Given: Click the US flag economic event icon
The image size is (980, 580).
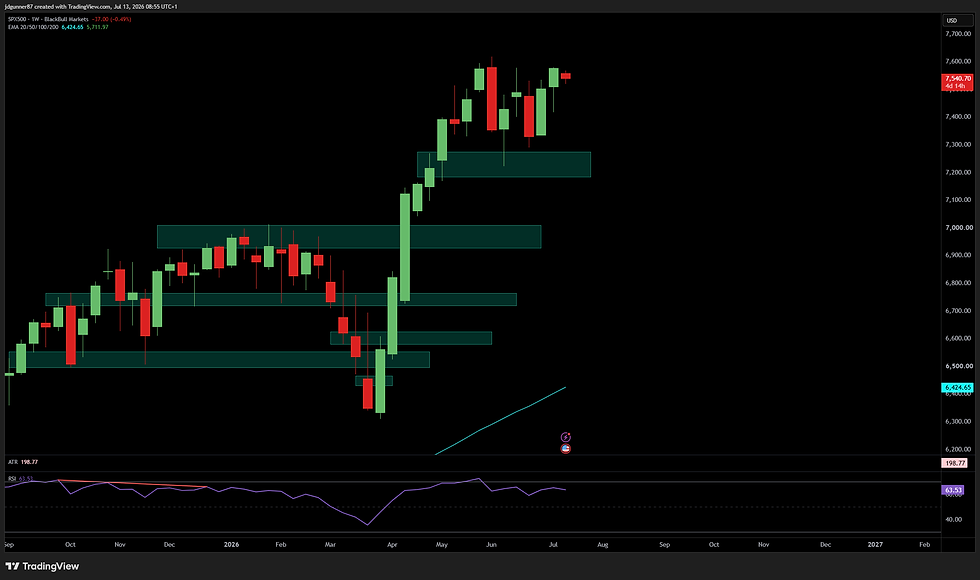Looking at the screenshot, I should tap(566, 448).
